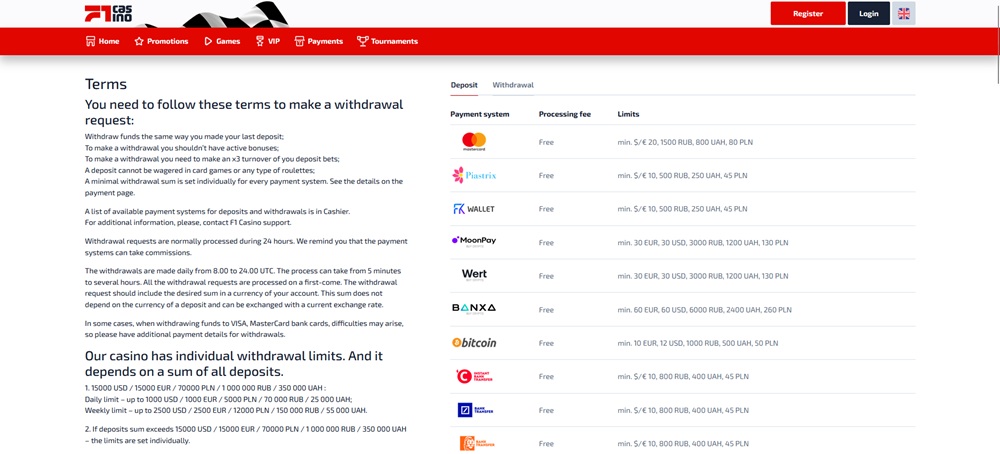1000x454 pixels.
Task: Visit the VIP page
Action: coord(267,41)
